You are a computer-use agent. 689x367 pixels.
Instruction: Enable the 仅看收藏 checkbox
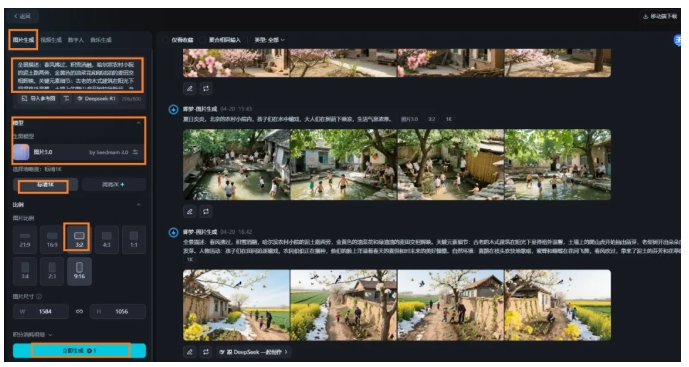(165, 40)
